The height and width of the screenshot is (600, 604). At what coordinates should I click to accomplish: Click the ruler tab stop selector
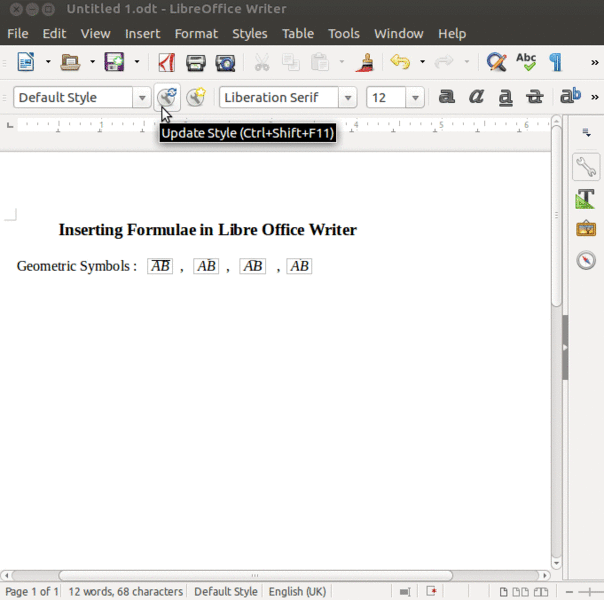click(10, 125)
